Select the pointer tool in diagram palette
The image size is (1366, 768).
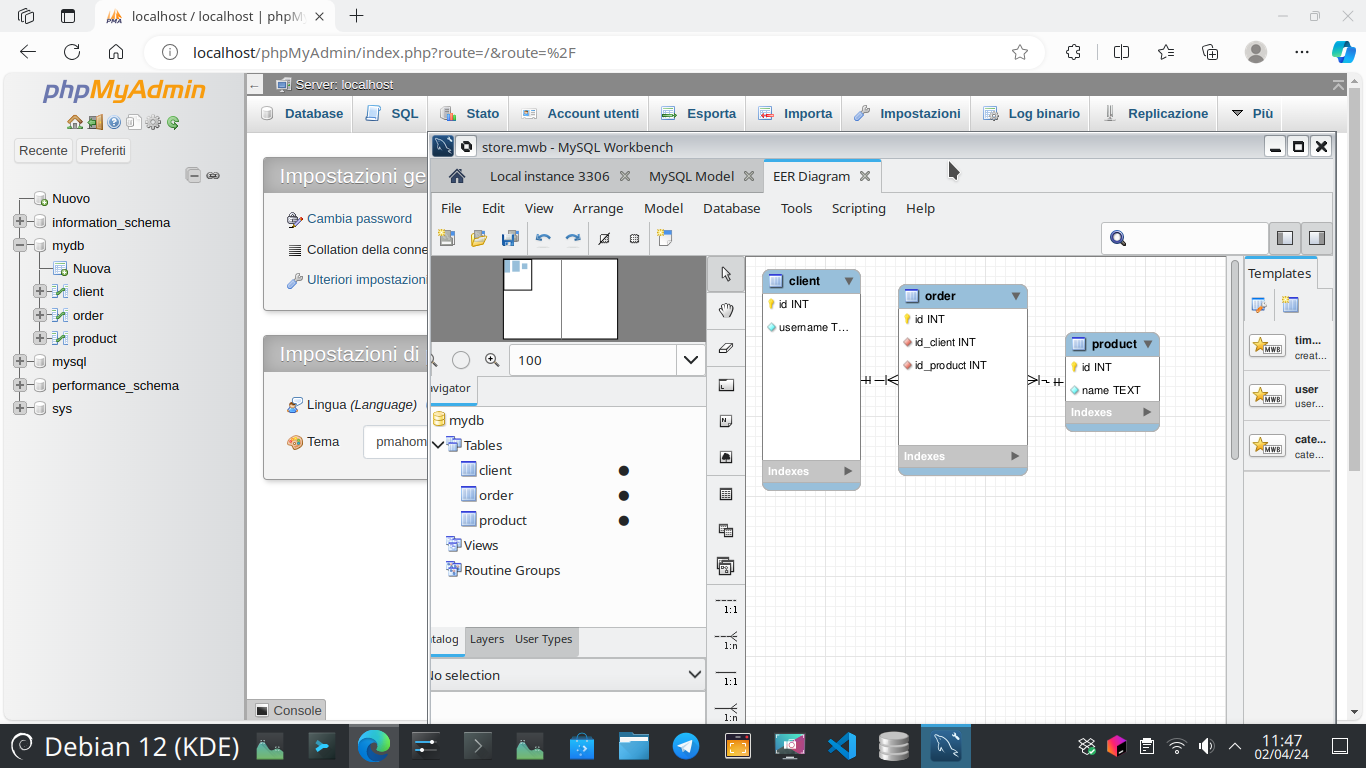(726, 274)
